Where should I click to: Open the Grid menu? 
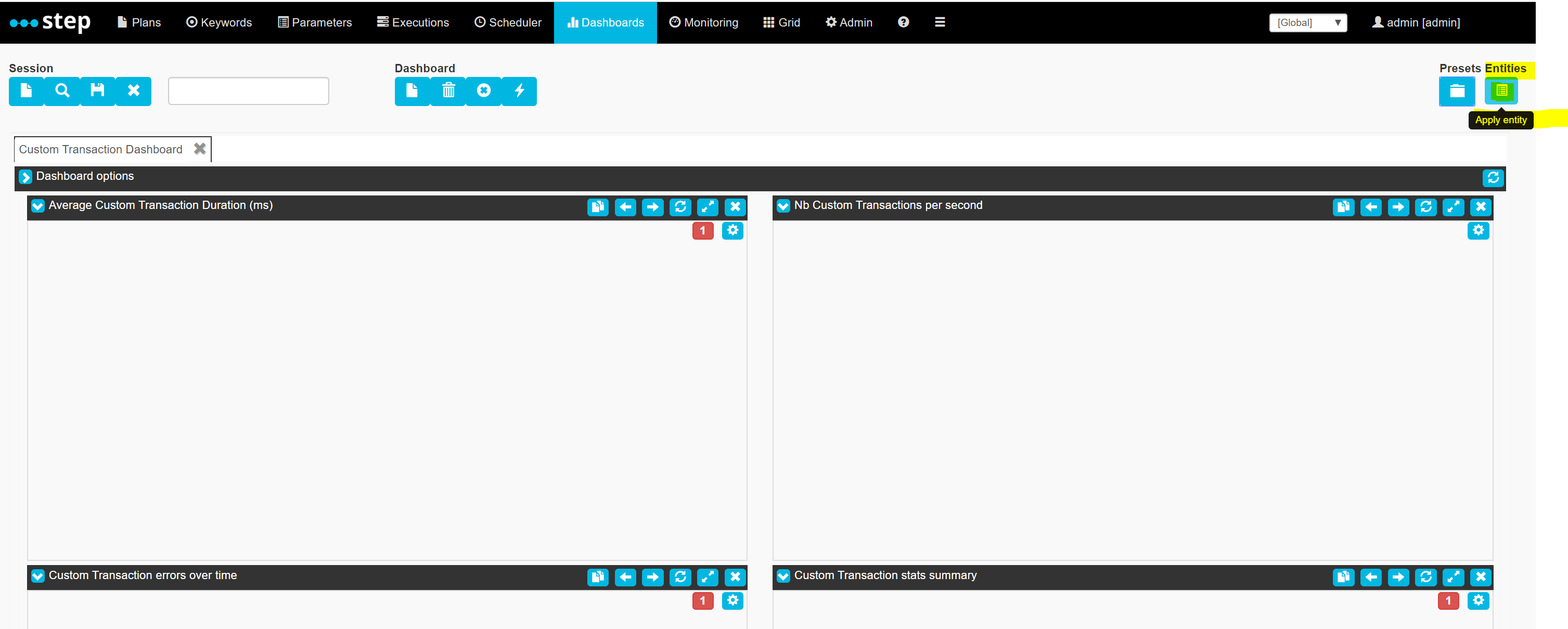(781, 22)
